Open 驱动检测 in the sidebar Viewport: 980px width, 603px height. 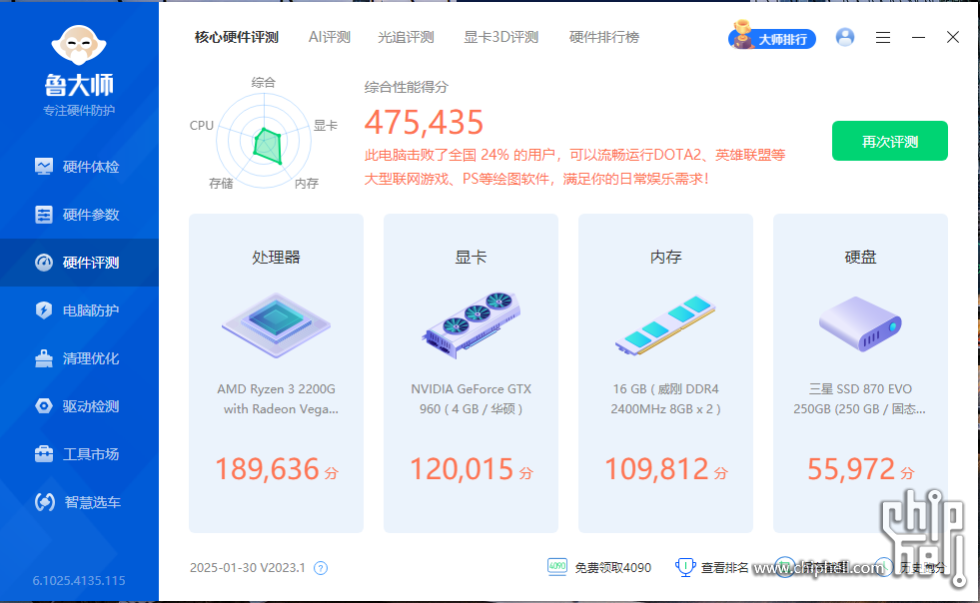[79, 406]
